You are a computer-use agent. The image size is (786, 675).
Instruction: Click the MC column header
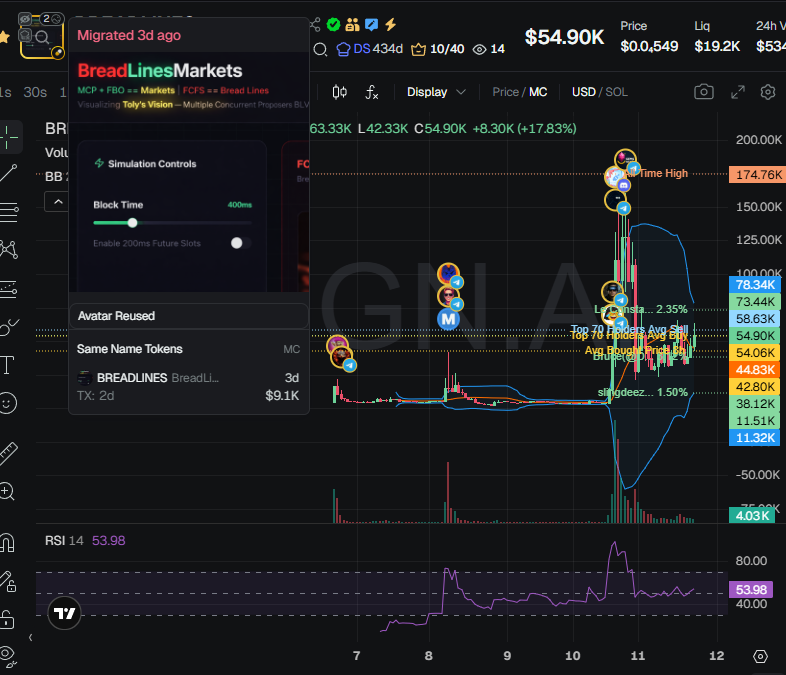(x=292, y=349)
